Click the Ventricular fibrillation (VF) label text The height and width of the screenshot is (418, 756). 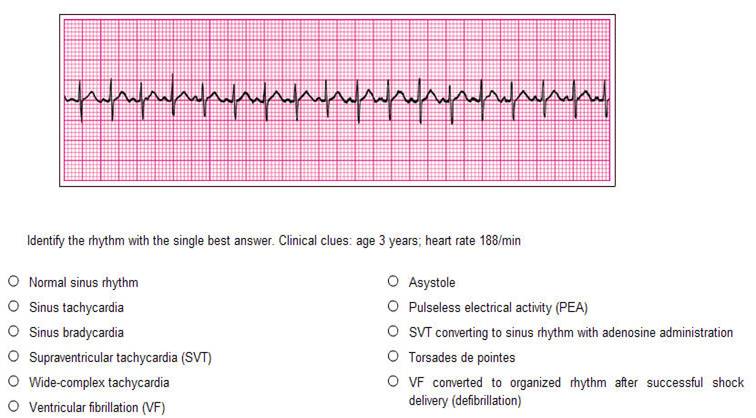(97, 408)
